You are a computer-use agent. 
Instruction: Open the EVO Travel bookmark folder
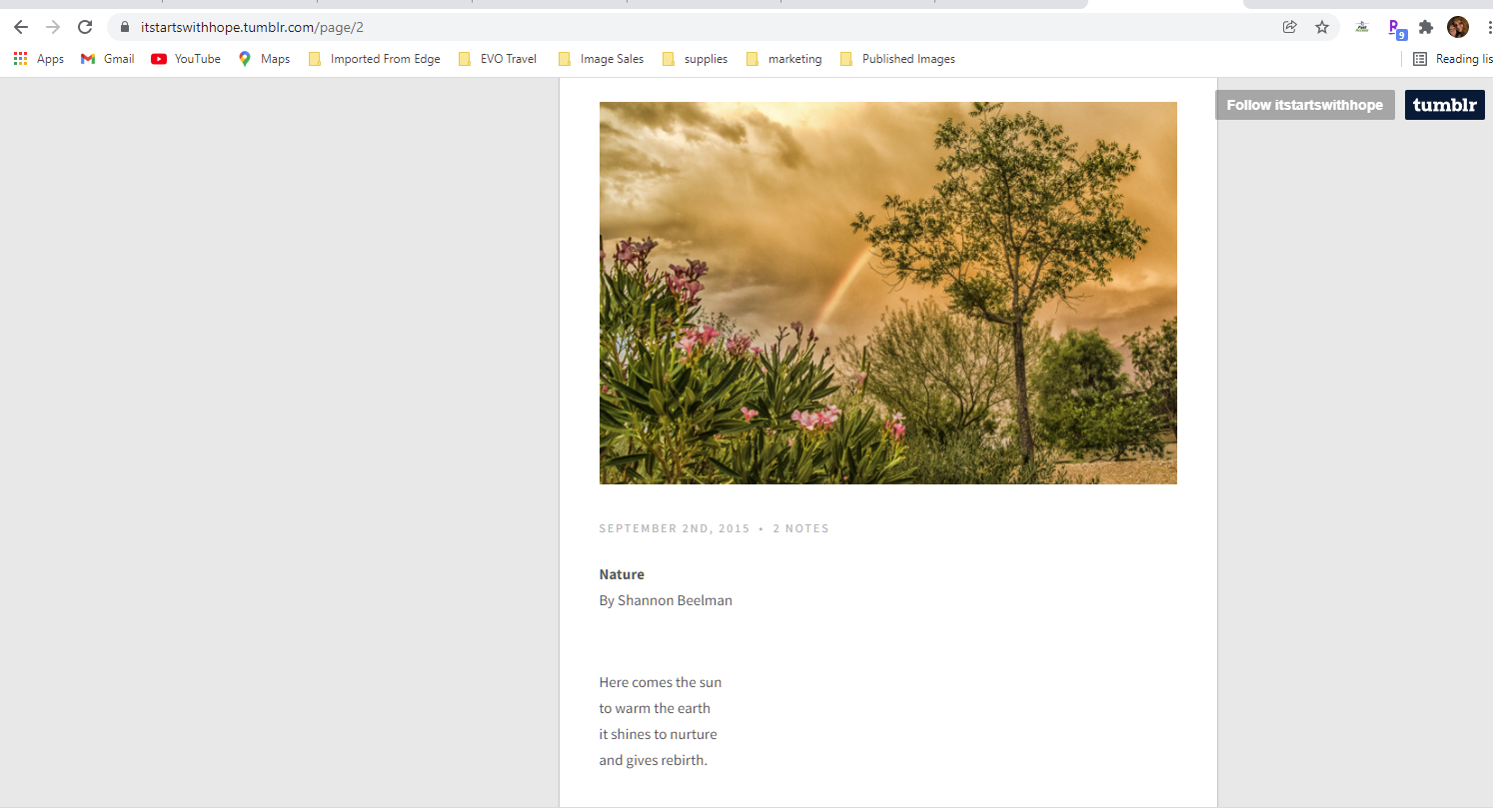point(498,59)
